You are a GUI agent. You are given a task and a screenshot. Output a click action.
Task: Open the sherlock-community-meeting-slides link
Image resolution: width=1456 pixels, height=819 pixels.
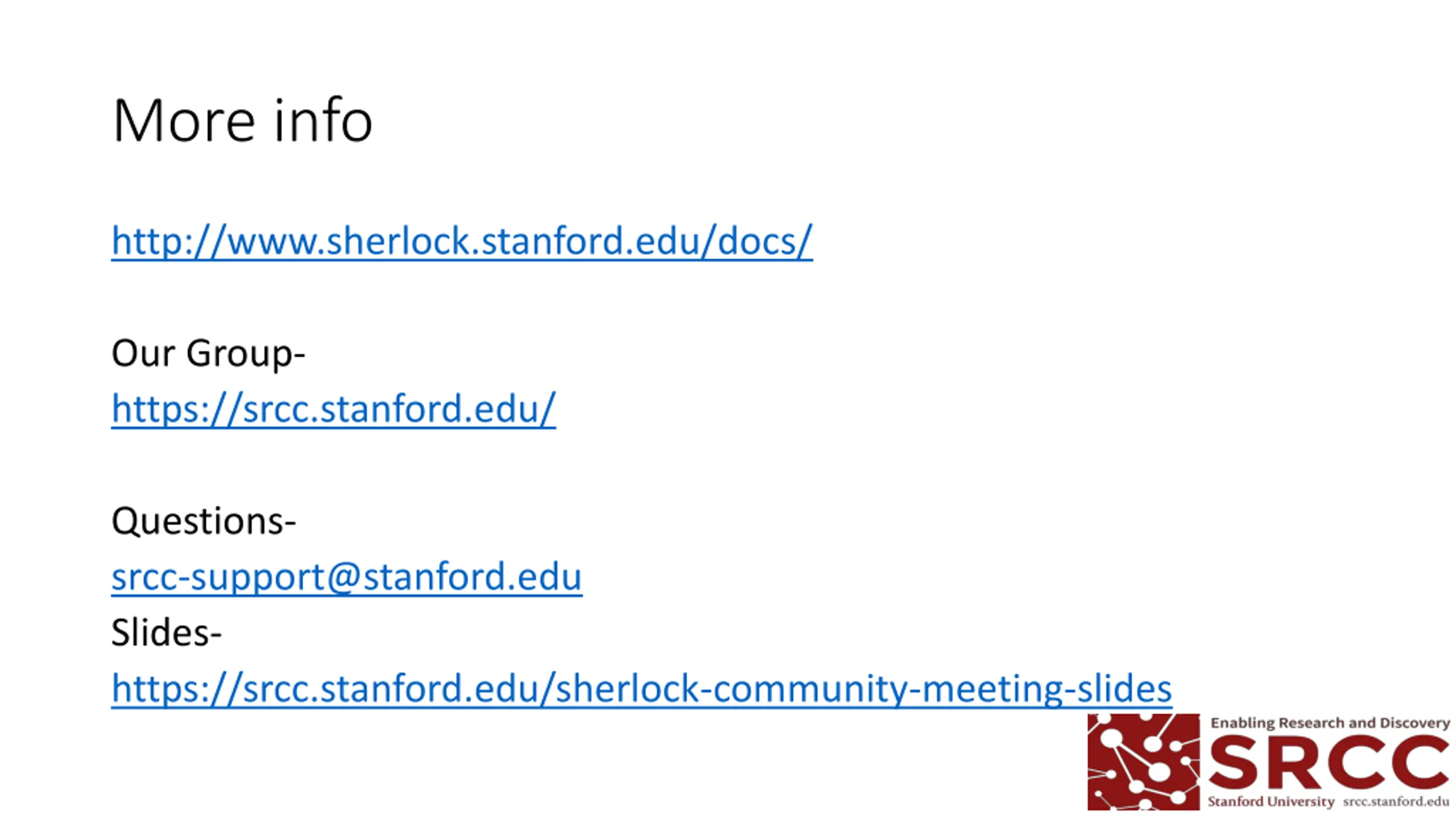click(x=642, y=688)
